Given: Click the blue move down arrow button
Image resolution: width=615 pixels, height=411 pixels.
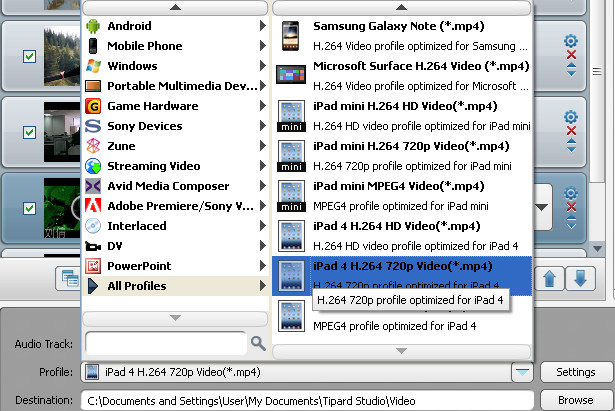Looking at the screenshot, I should 580,278.
